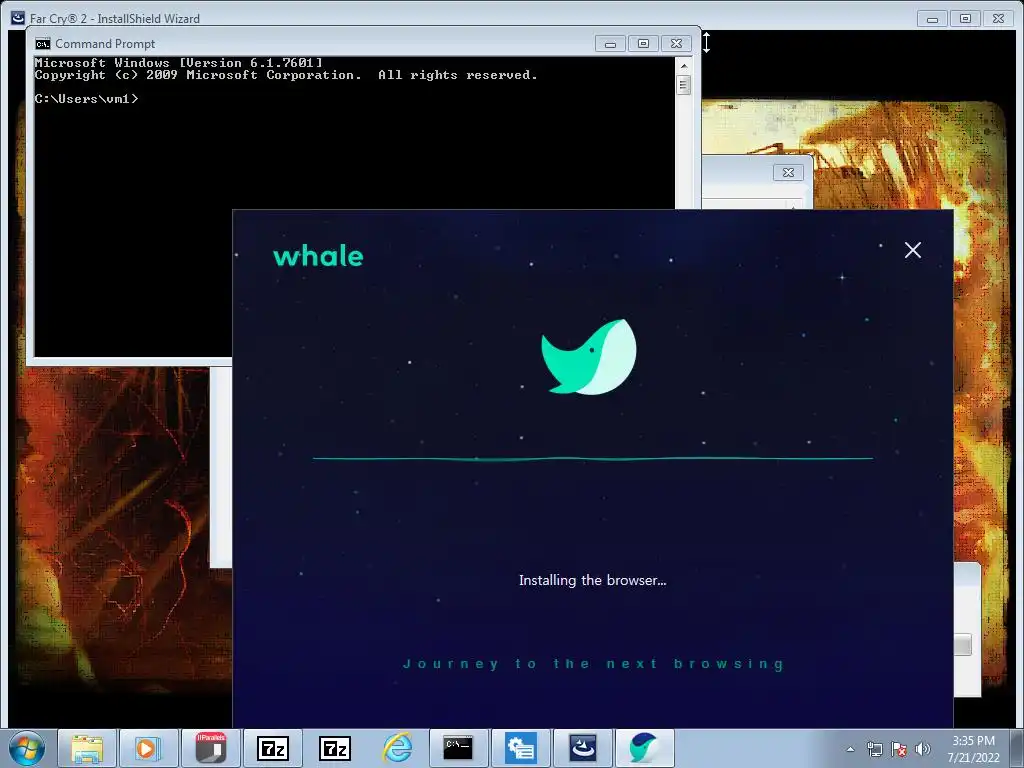Close the Command Prompt window
The image size is (1024, 768).
[x=677, y=44]
